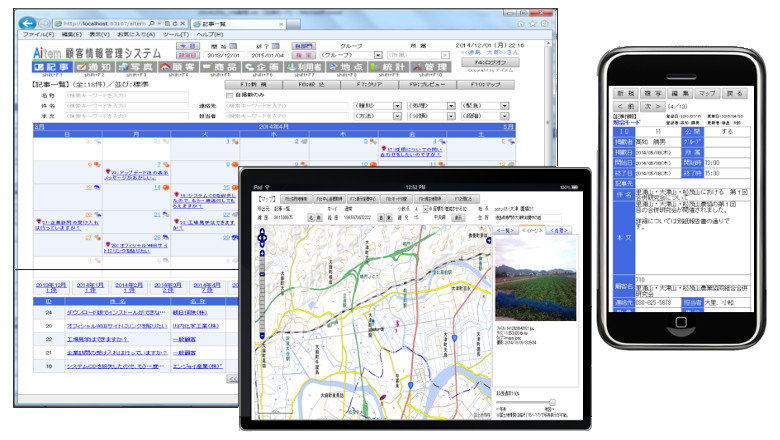Open the 商品 (products) module

click(242, 67)
